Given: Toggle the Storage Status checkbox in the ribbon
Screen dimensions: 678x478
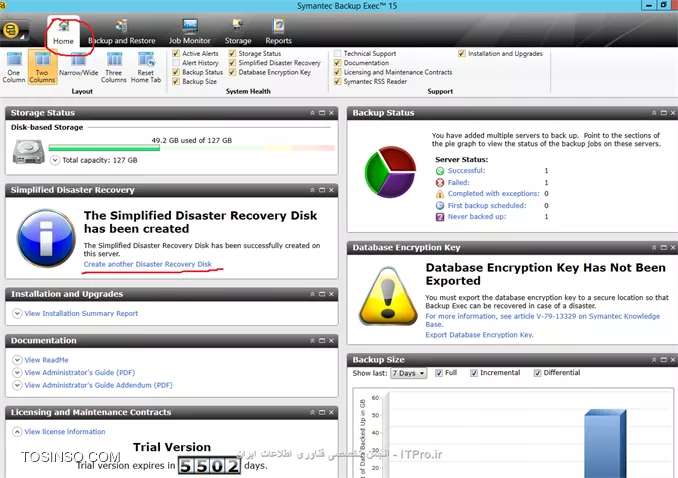Looking at the screenshot, I should [x=233, y=54].
